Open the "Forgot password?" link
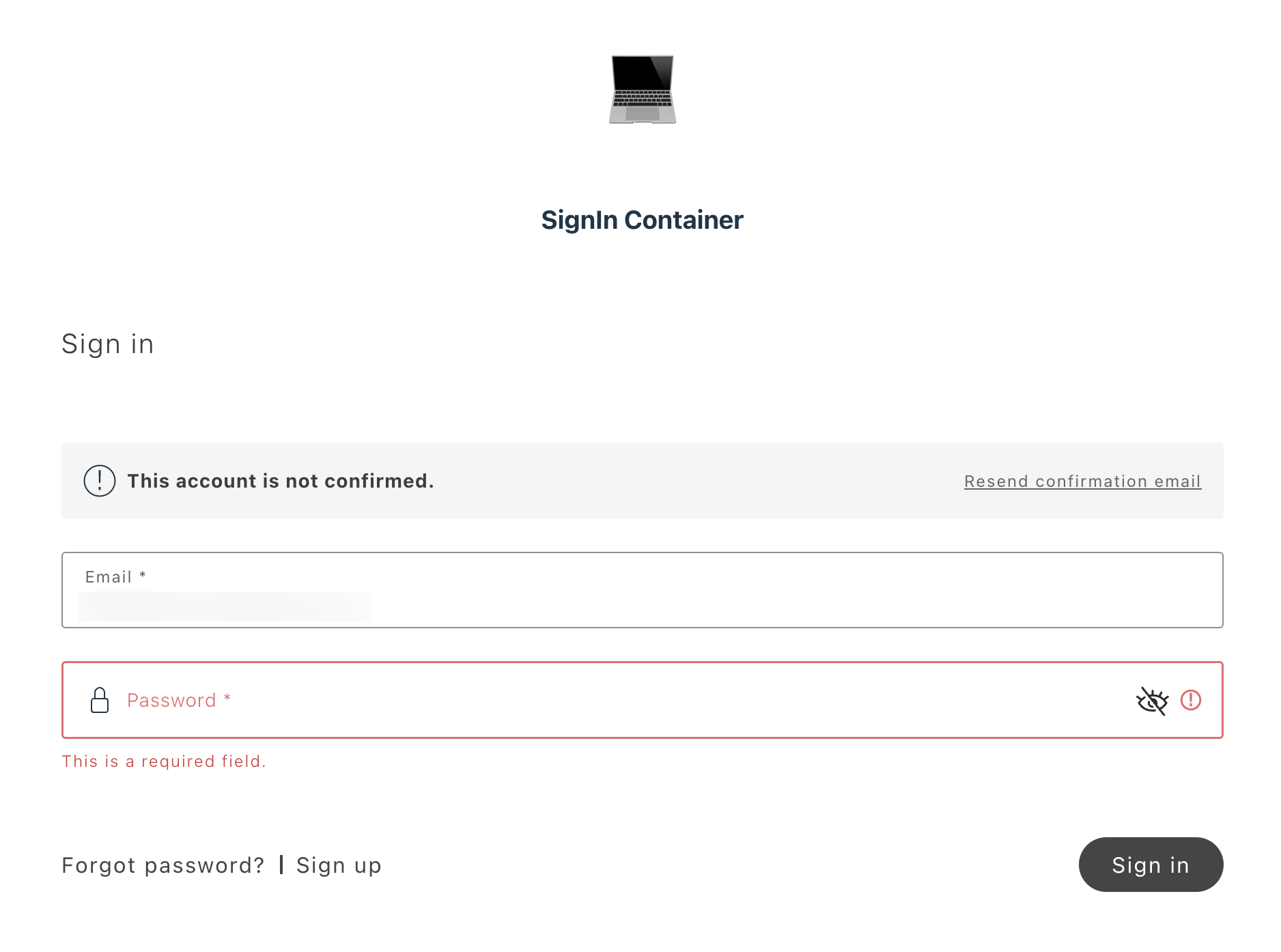This screenshot has height=952, width=1281. (x=163, y=865)
